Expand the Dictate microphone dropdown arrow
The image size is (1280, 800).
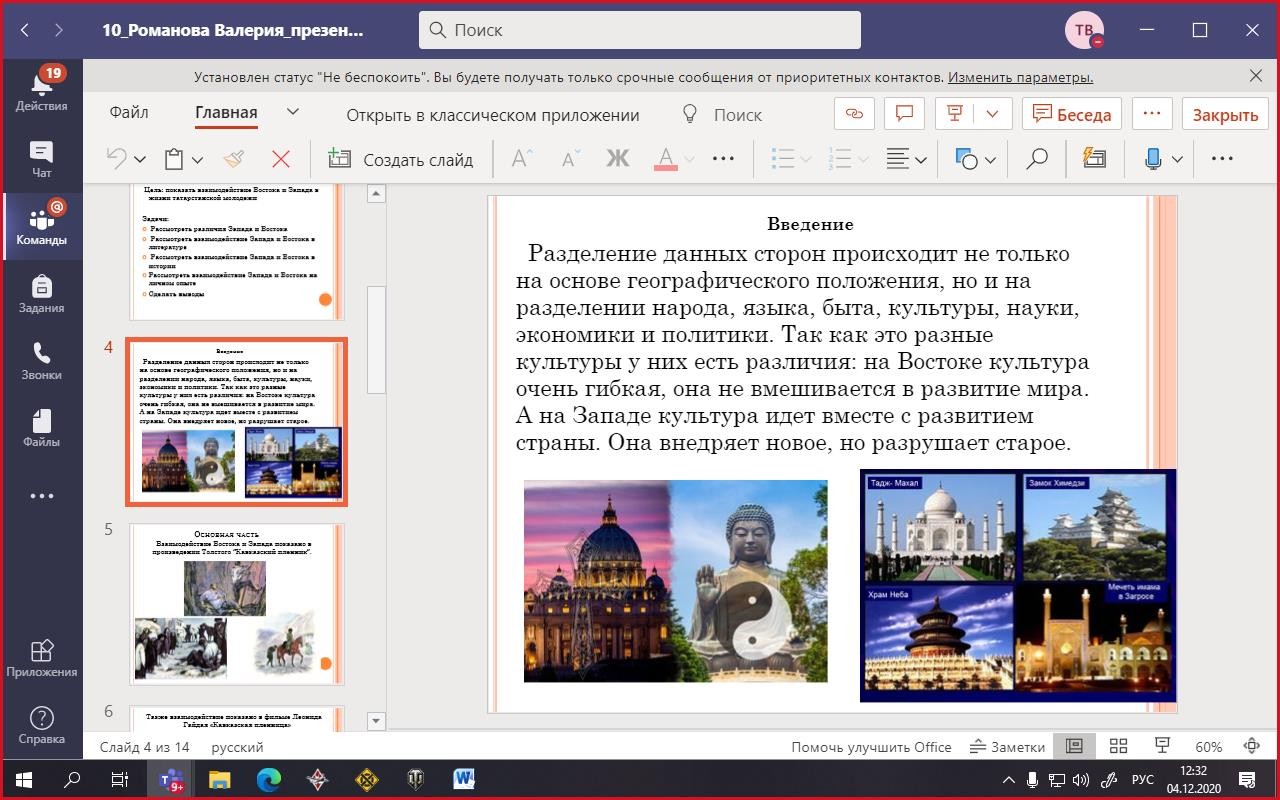click(x=1177, y=159)
